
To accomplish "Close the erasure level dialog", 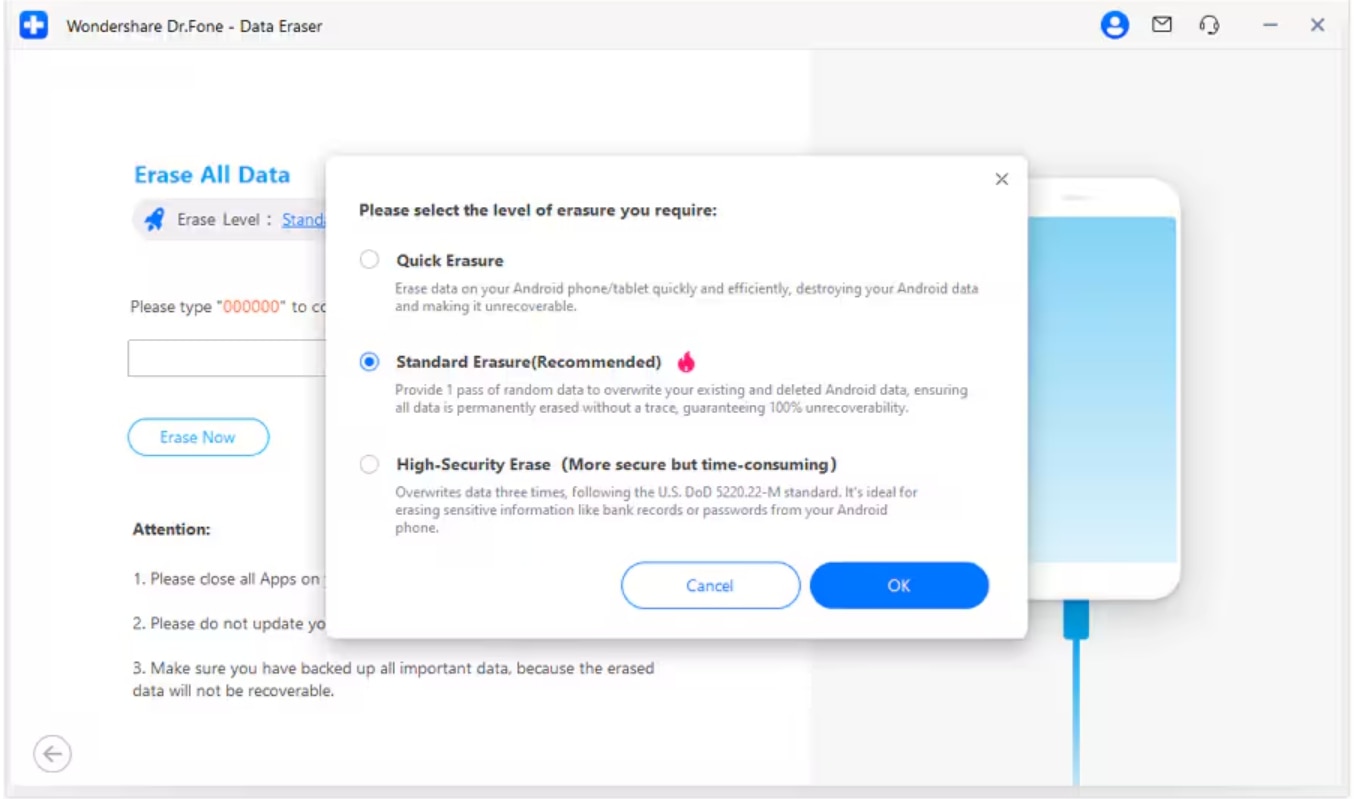I will point(1001,180).
